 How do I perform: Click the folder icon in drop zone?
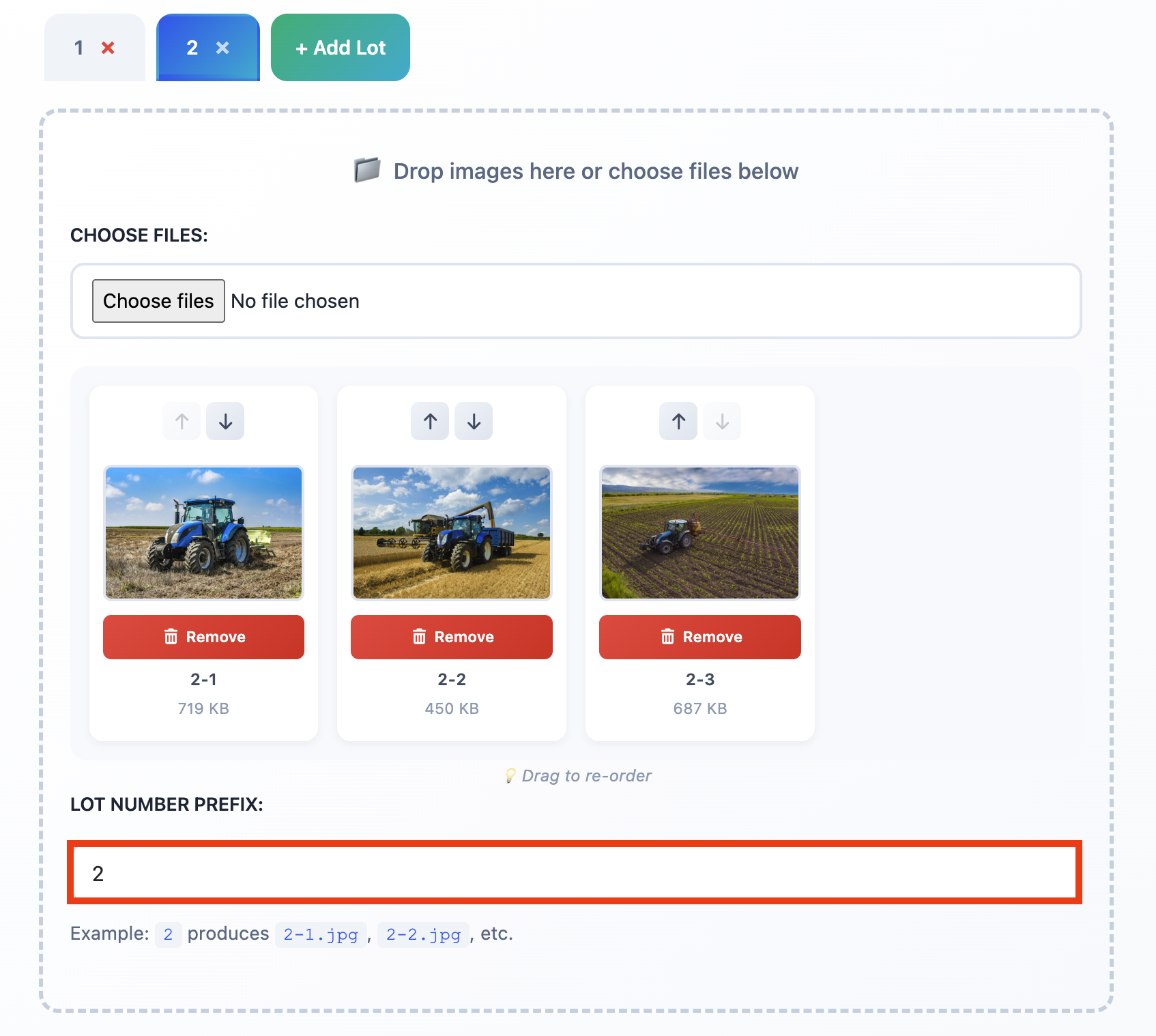pos(367,171)
